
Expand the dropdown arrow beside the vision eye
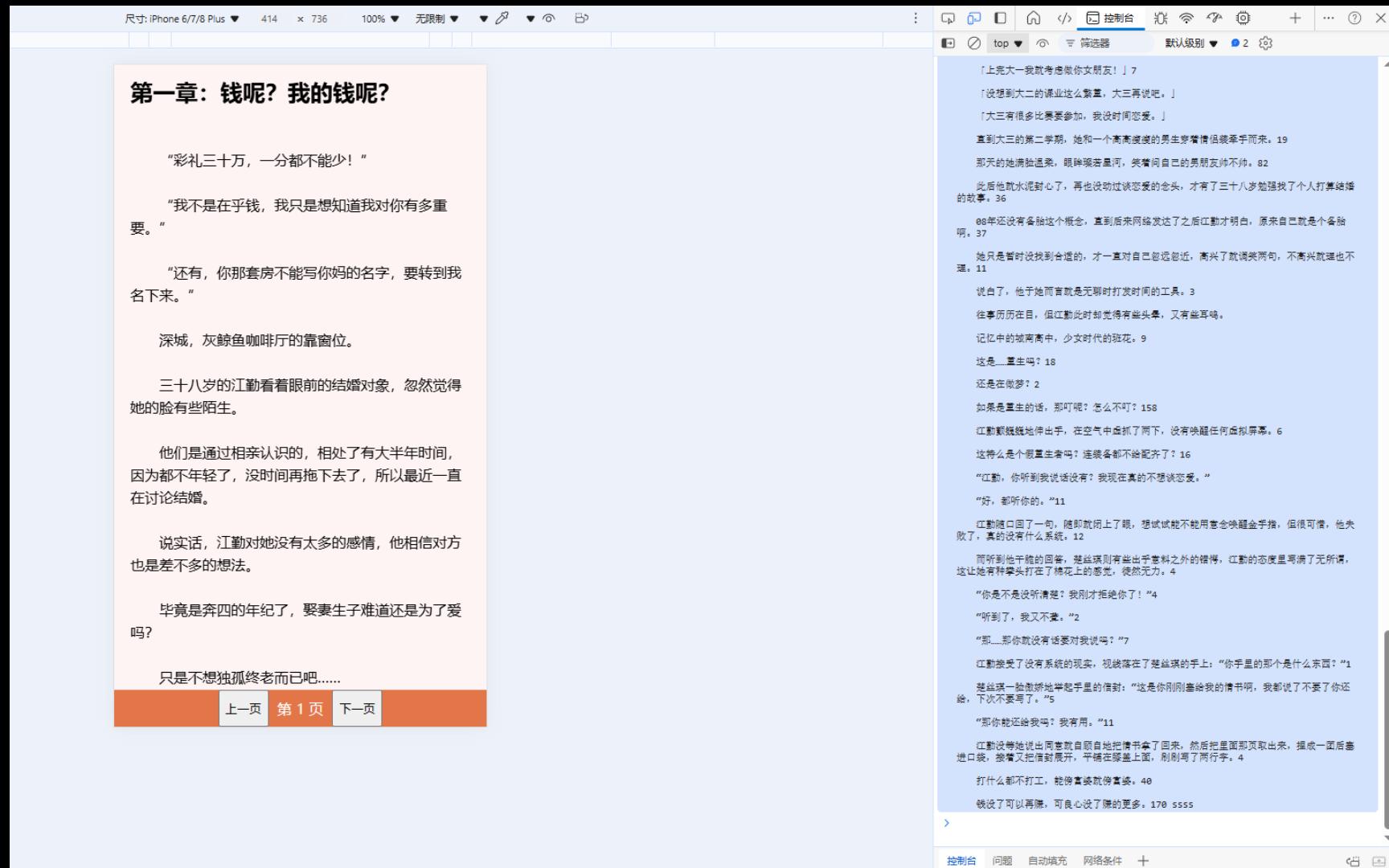pos(531,18)
